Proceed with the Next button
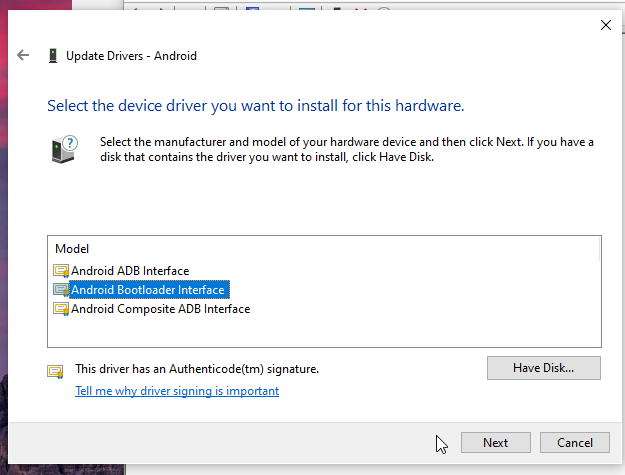Image resolution: width=625 pixels, height=475 pixels. coord(495,443)
